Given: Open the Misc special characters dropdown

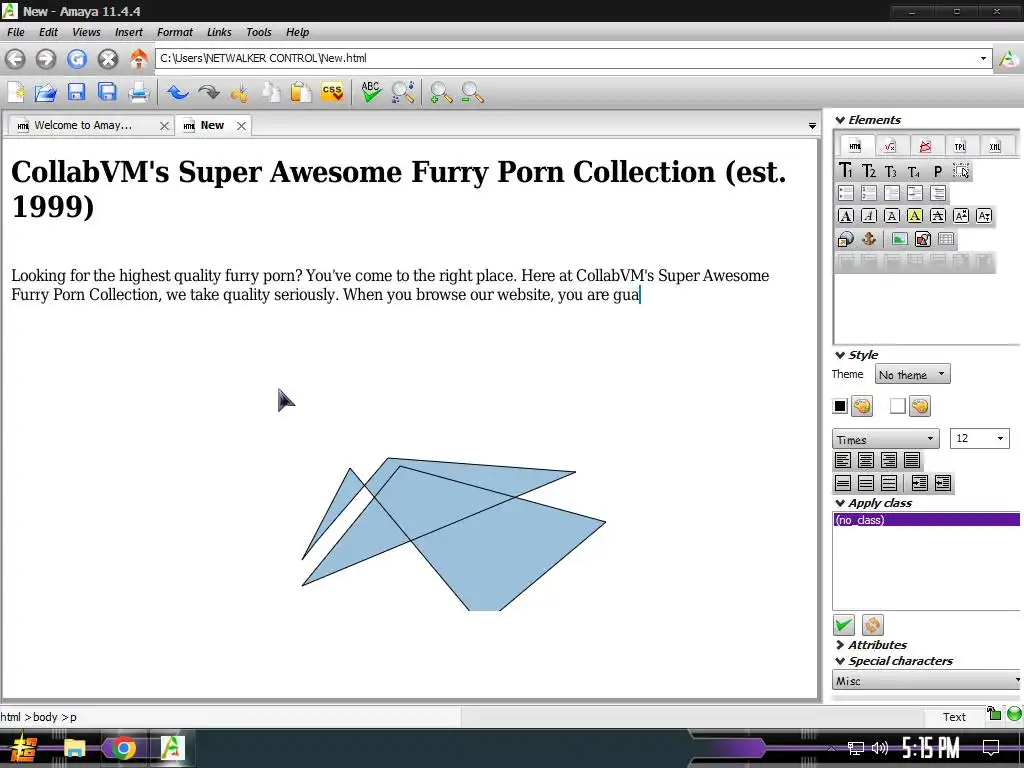Looking at the screenshot, I should (927, 680).
